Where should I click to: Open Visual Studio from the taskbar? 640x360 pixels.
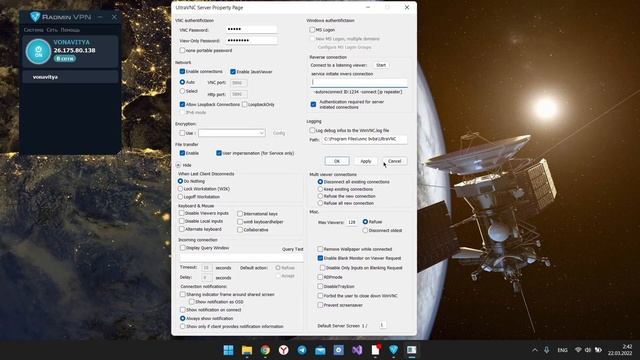click(357, 350)
